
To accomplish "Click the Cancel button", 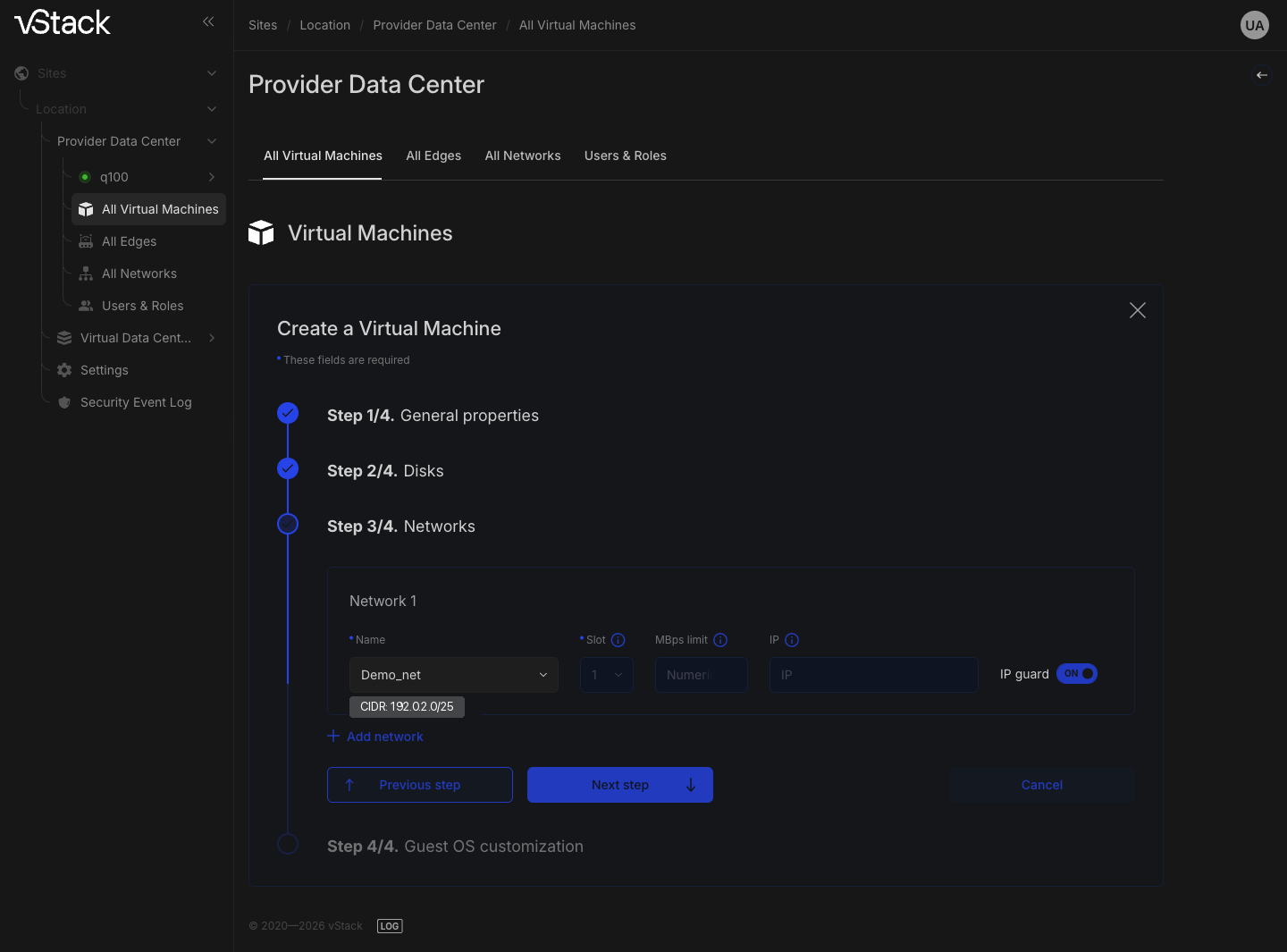I will click(1042, 785).
